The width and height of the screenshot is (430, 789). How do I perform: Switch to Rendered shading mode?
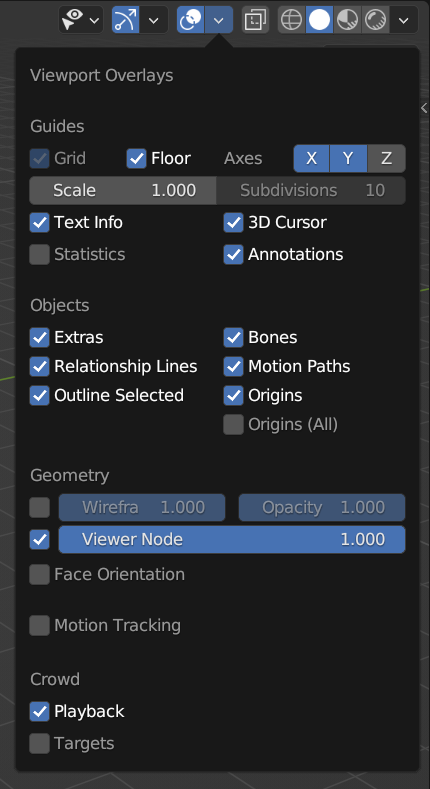(375, 20)
